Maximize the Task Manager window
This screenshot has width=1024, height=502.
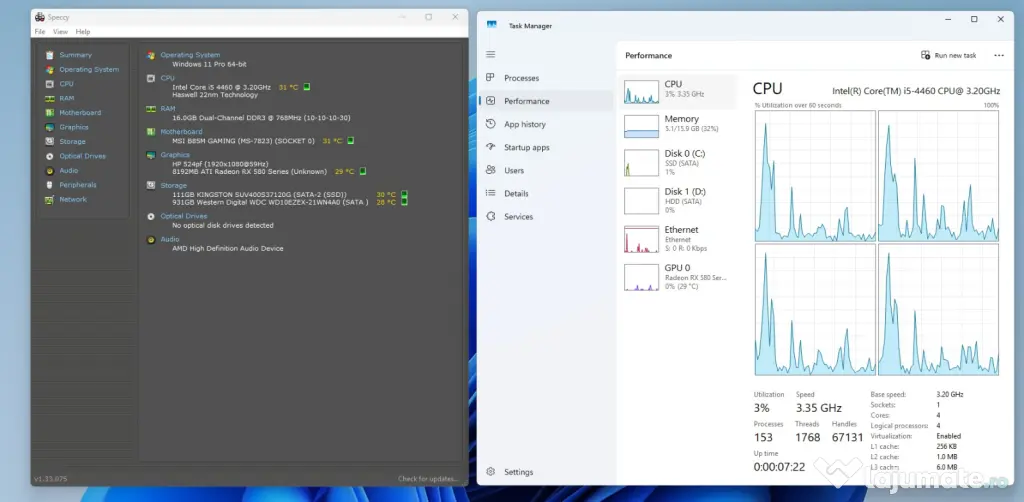974,20
